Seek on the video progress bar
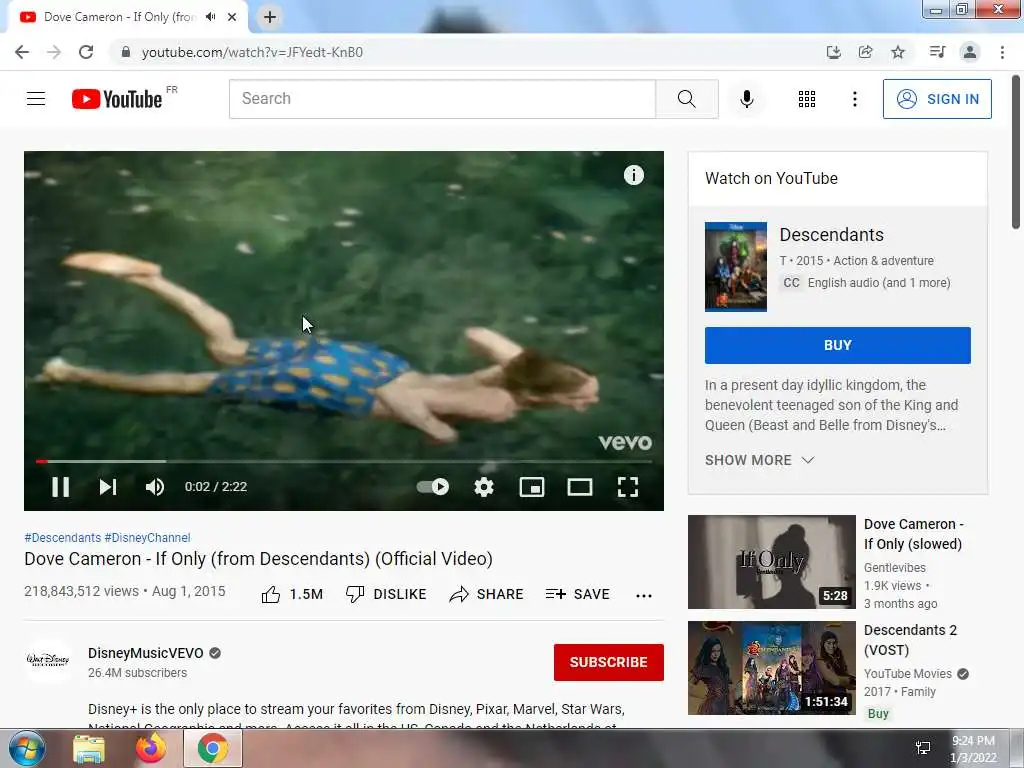This screenshot has width=1024, height=768. click(344, 461)
